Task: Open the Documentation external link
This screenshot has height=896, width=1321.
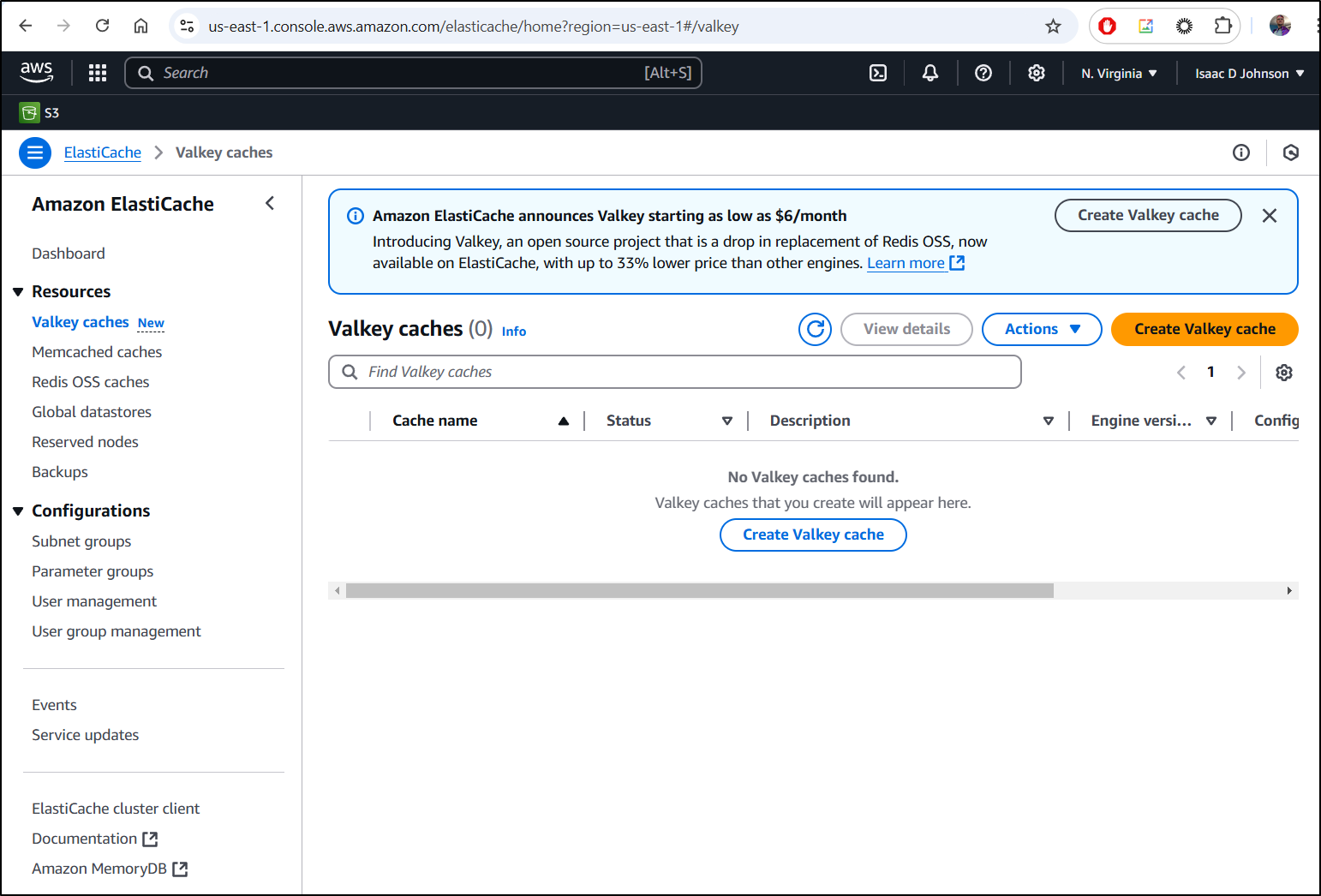Action: (x=95, y=839)
